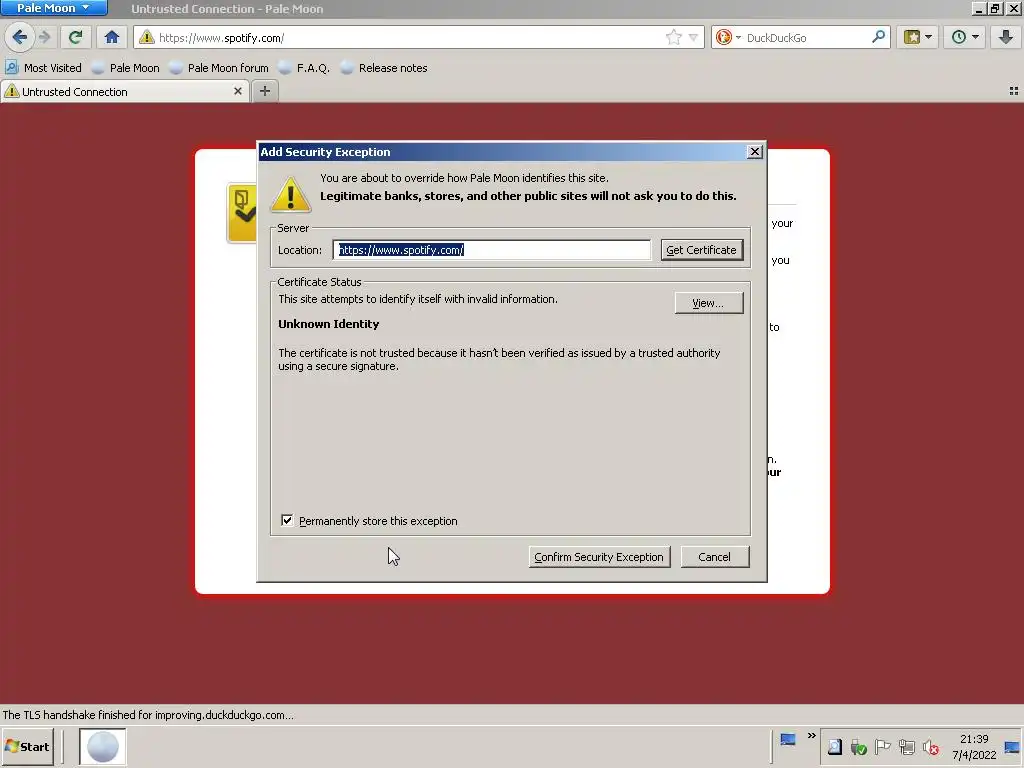This screenshot has width=1024, height=768.
Task: Uncheck Permanently store this exception
Action: pyautogui.click(x=287, y=520)
